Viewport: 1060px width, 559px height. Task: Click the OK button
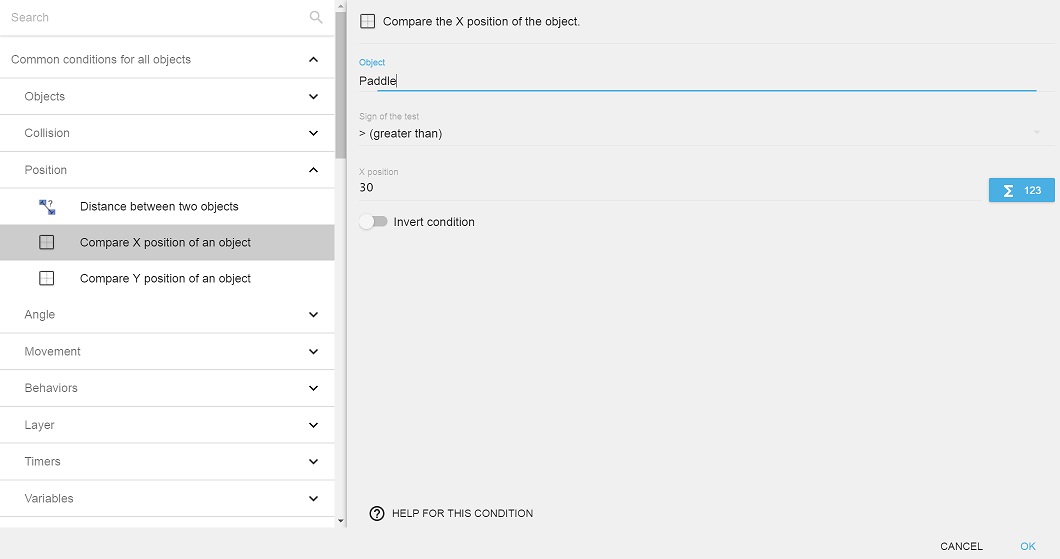pyautogui.click(x=1027, y=546)
